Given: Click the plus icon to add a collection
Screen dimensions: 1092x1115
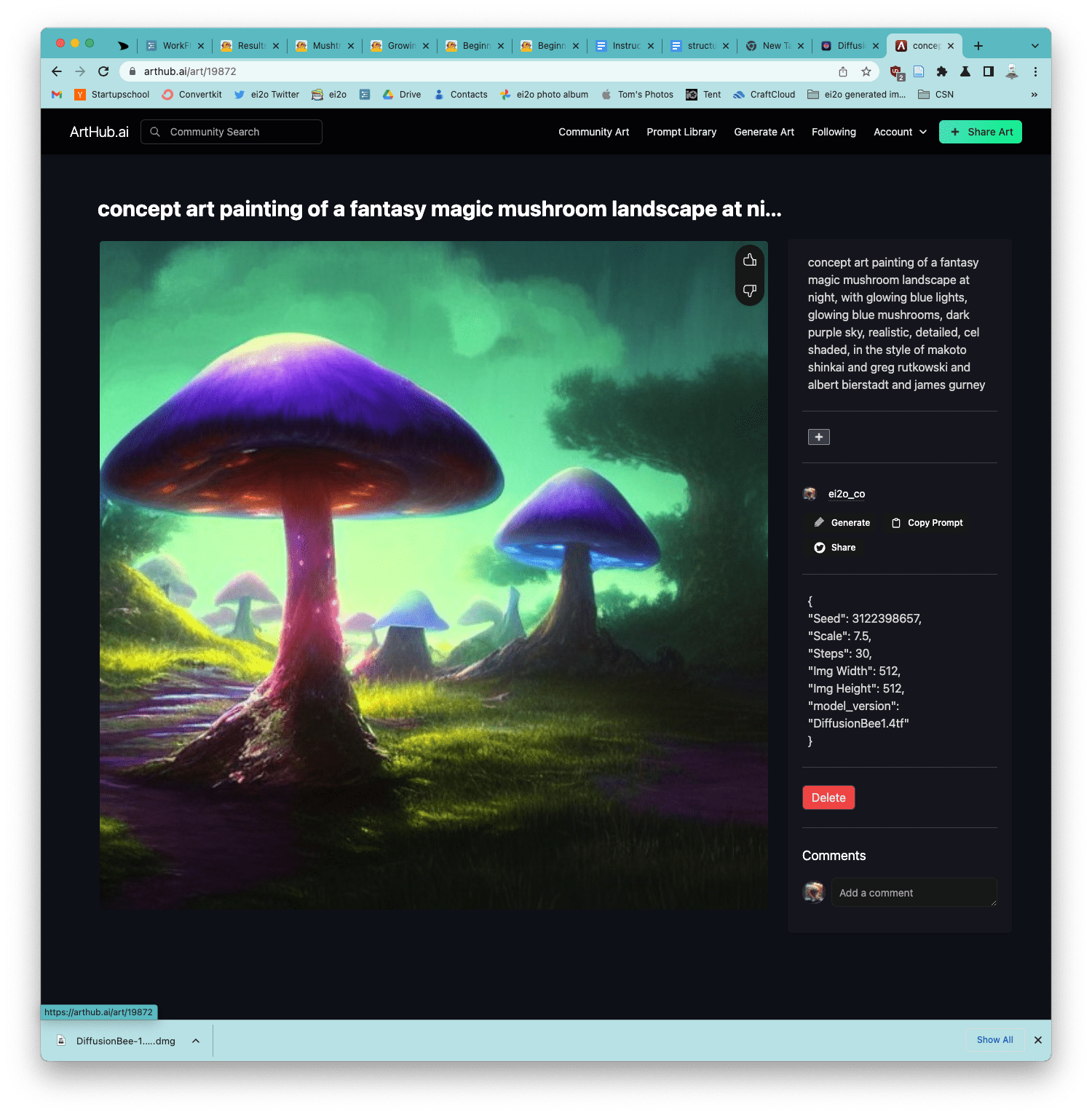Looking at the screenshot, I should point(818,436).
